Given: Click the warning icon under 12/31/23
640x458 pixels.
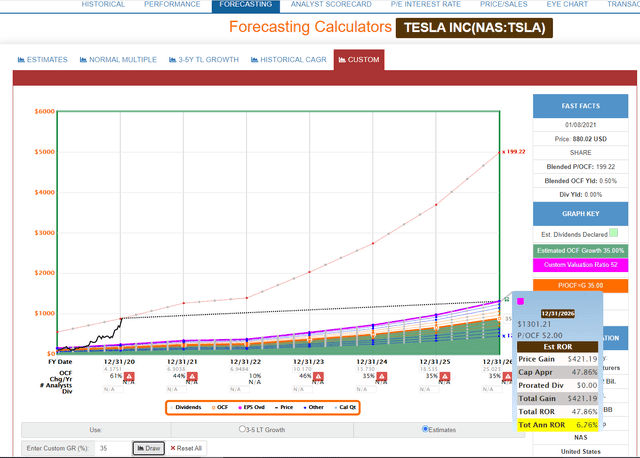Looking at the screenshot, I should point(318,376).
